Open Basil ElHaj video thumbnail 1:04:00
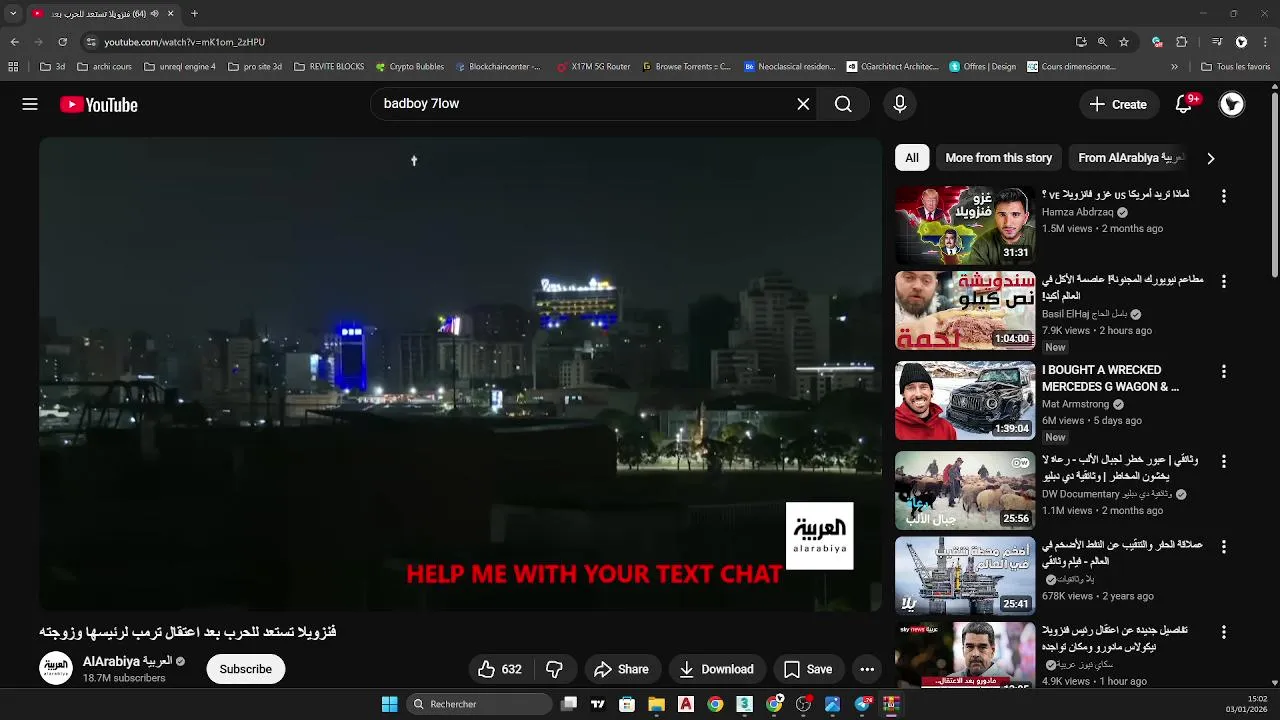This screenshot has width=1280, height=720. click(x=965, y=310)
